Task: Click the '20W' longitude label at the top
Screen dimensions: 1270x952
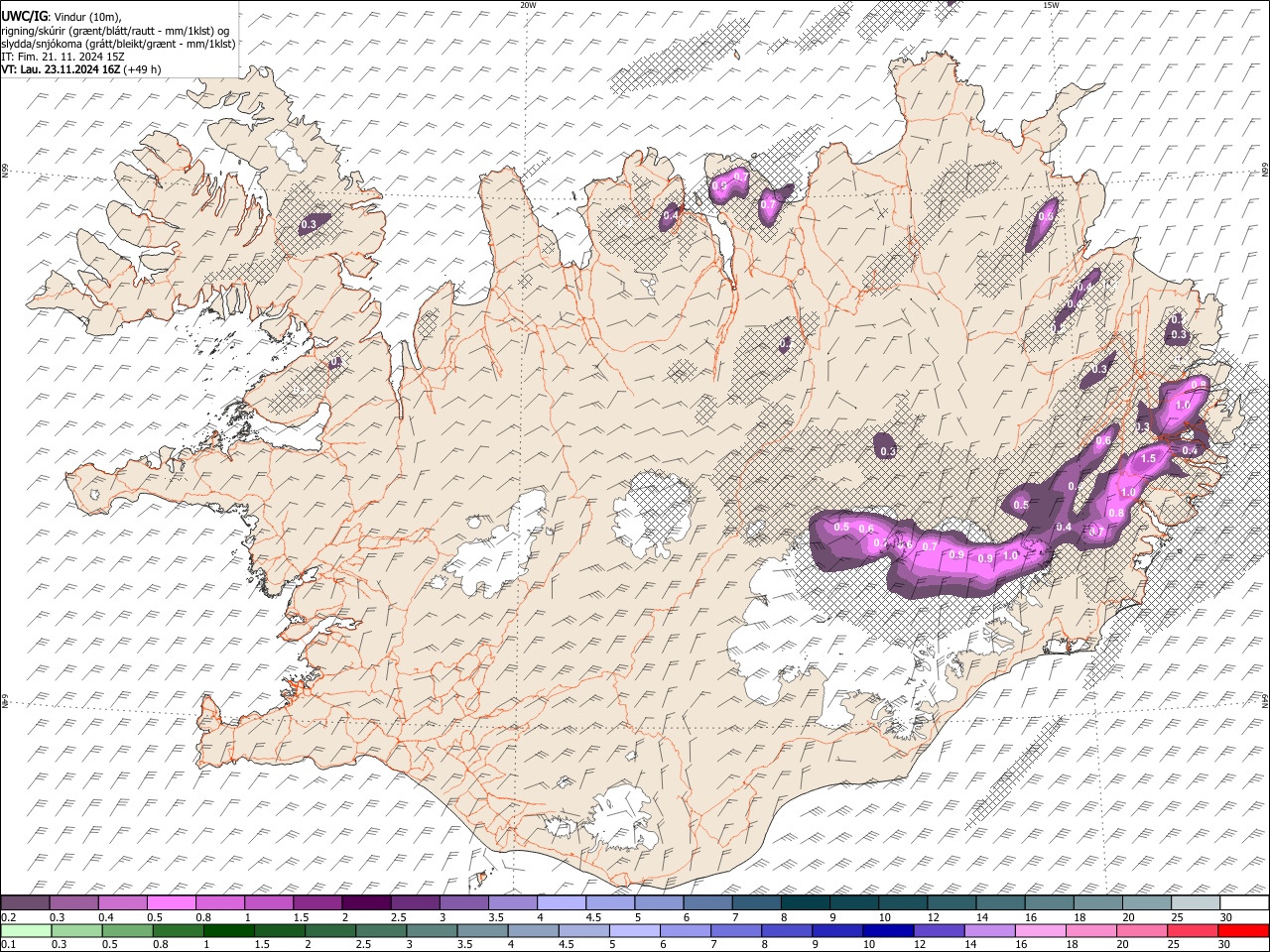Action: tap(528, 5)
